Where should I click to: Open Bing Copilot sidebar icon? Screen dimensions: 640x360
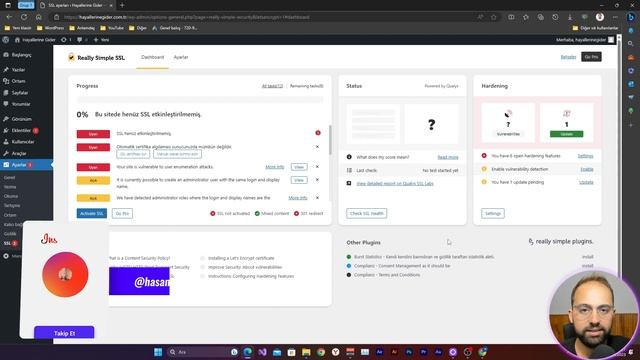click(631, 17)
